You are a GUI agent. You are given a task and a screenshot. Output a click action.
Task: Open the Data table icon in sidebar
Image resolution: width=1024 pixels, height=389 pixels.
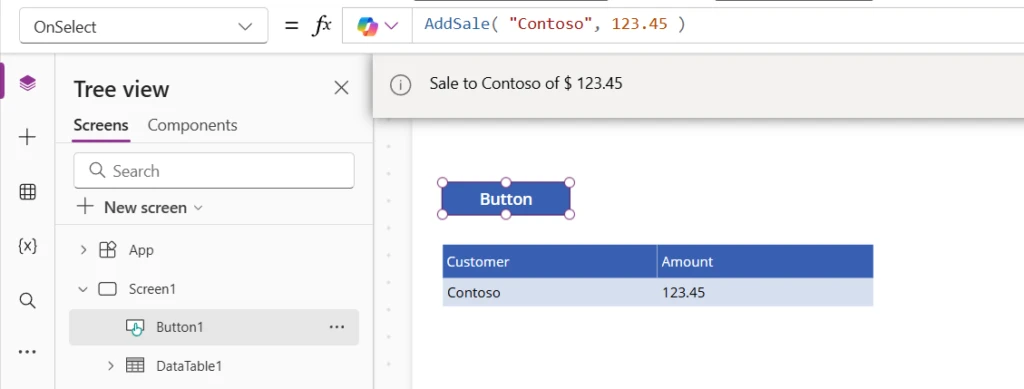(27, 192)
